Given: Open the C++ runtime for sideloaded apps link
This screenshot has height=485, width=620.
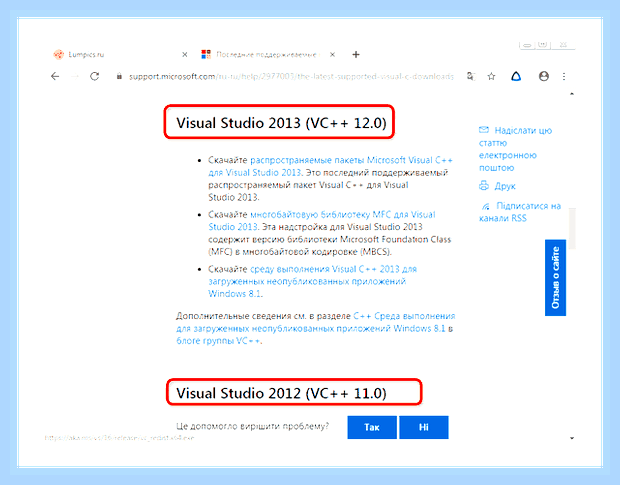Looking at the screenshot, I should point(315,328).
